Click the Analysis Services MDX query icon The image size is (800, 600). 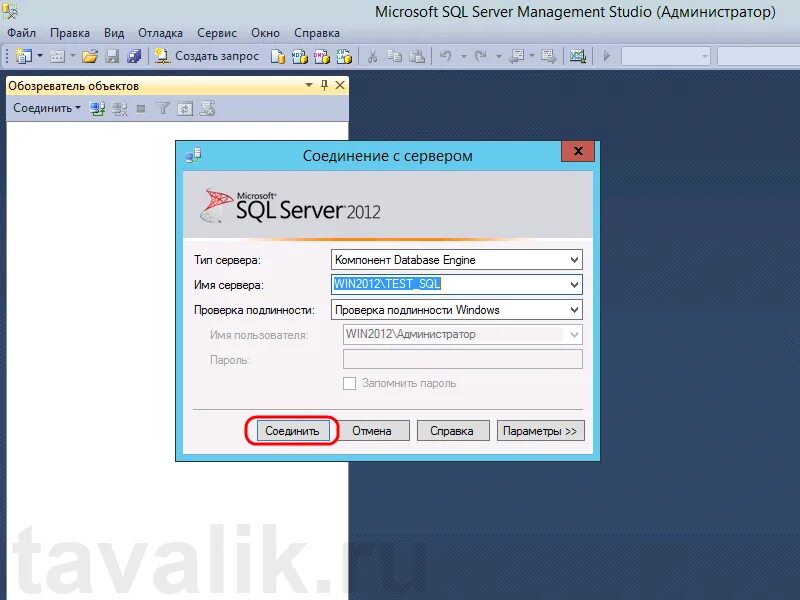[299, 56]
